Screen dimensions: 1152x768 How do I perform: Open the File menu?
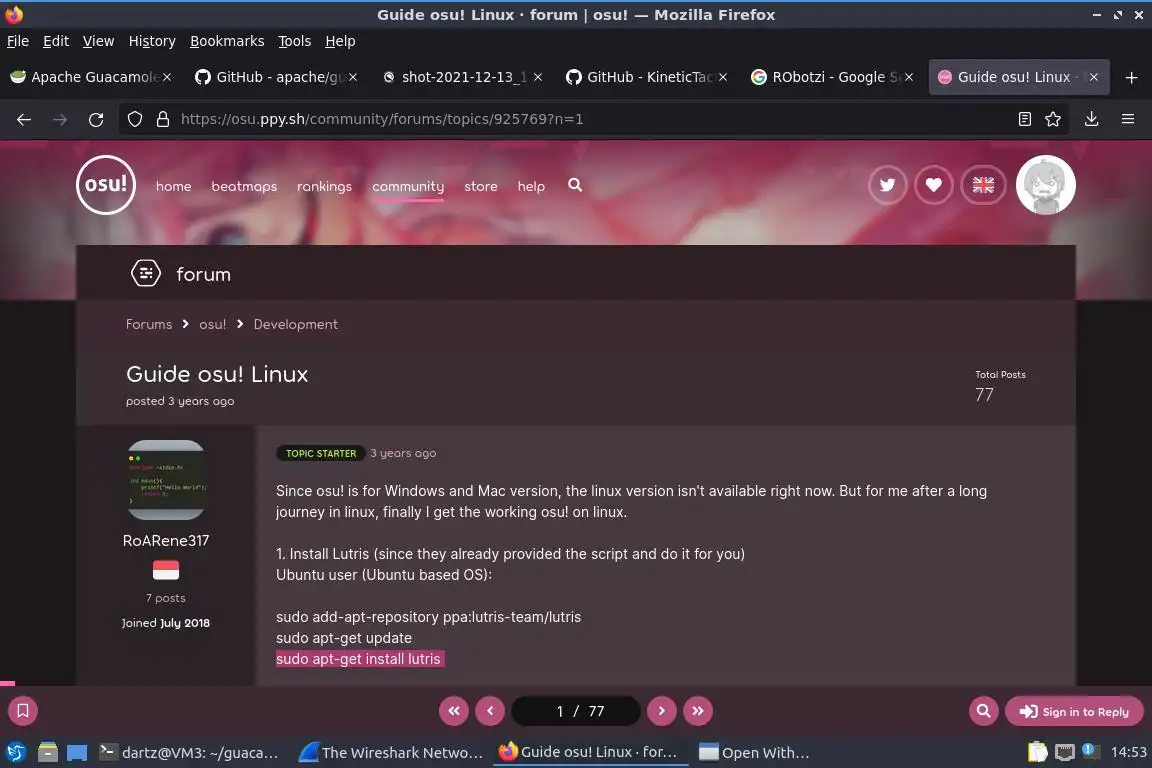click(18, 41)
